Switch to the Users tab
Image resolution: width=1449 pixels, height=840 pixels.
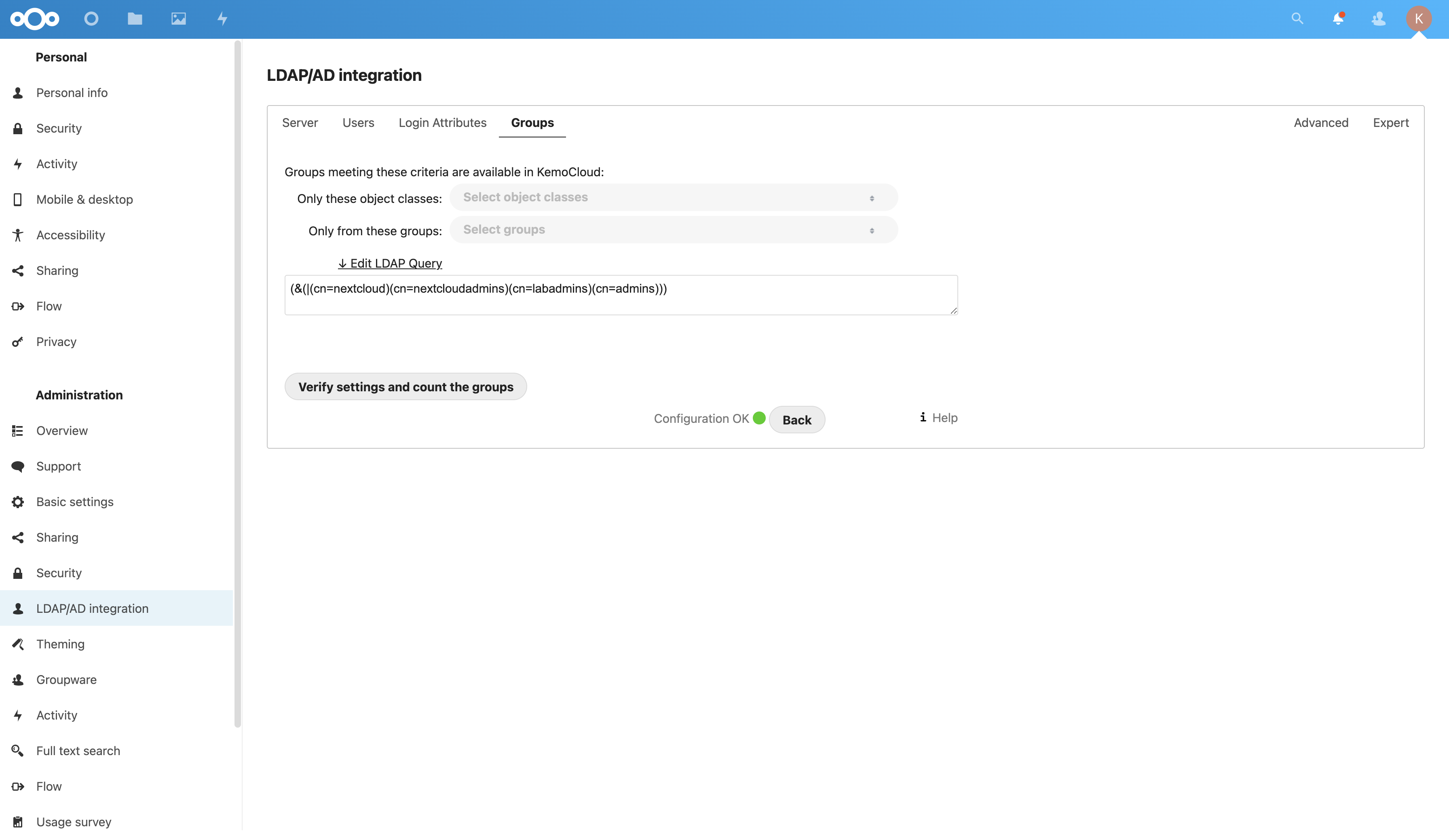coord(358,122)
